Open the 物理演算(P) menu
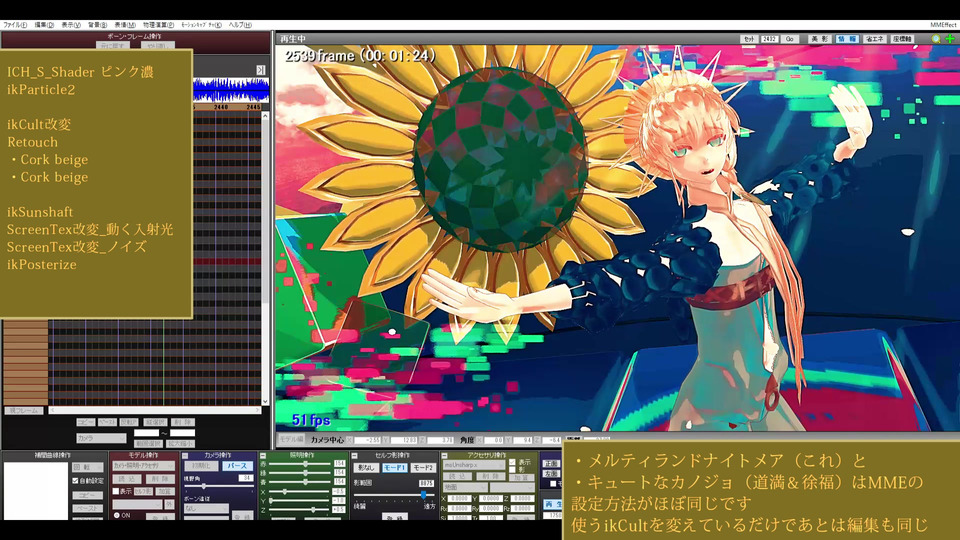This screenshot has width=960, height=540. click(x=158, y=25)
